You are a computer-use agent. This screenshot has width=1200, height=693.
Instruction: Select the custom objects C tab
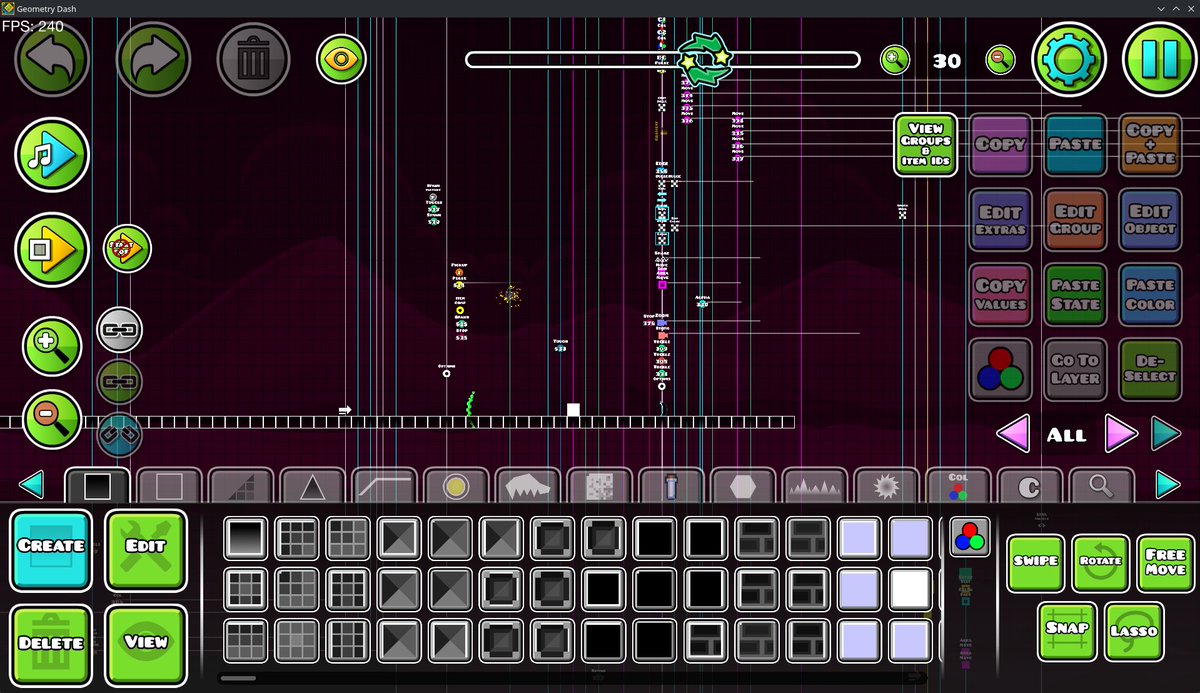(x=1030, y=486)
